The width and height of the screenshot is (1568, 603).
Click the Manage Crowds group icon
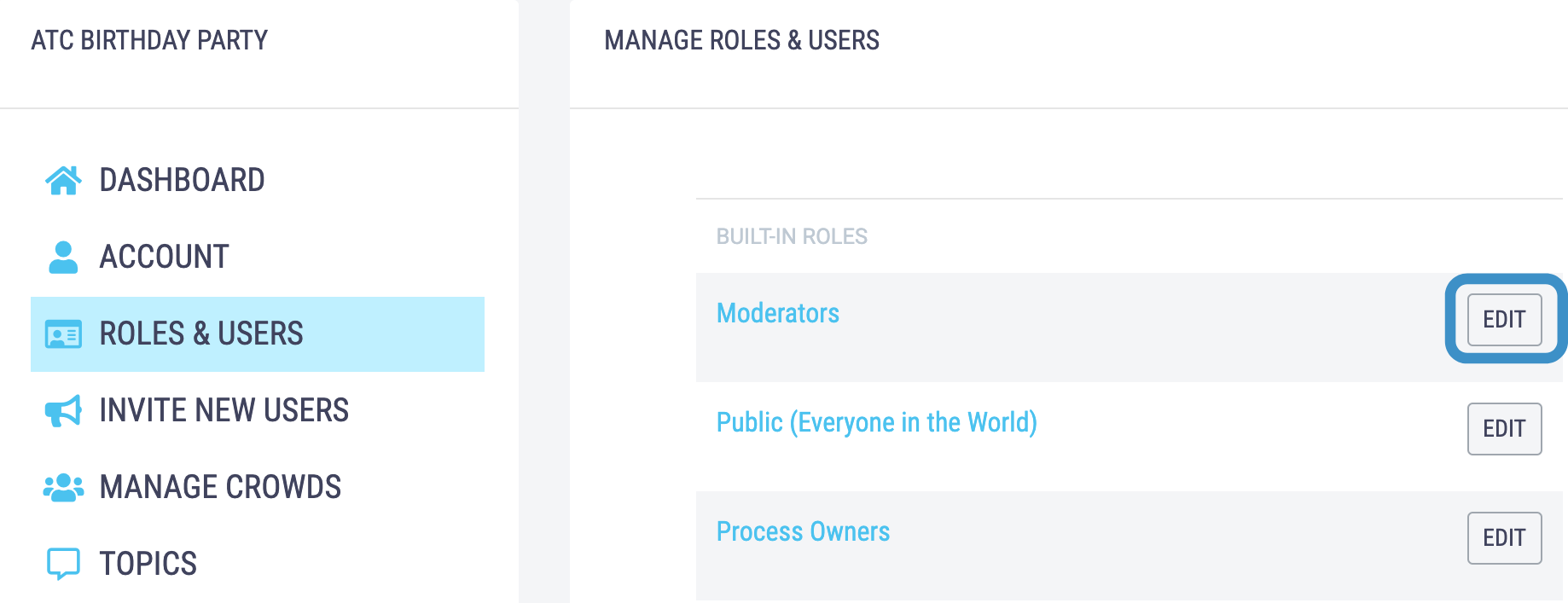63,487
